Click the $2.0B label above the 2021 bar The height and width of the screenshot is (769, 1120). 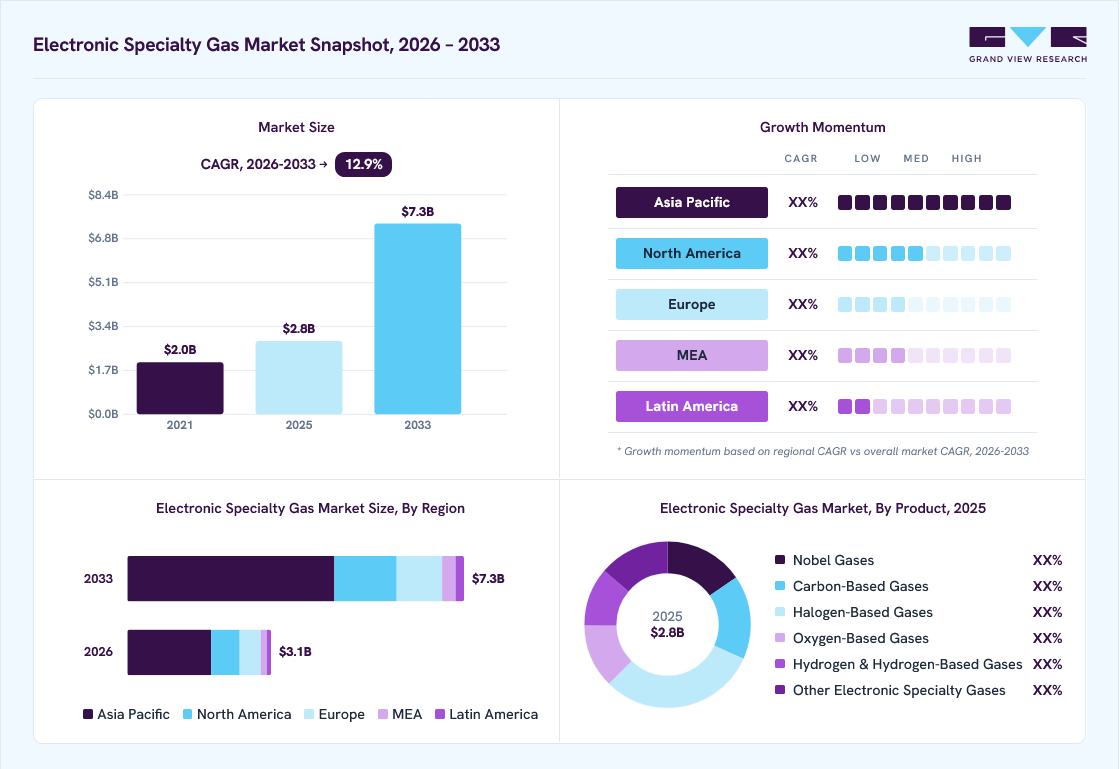(x=180, y=350)
